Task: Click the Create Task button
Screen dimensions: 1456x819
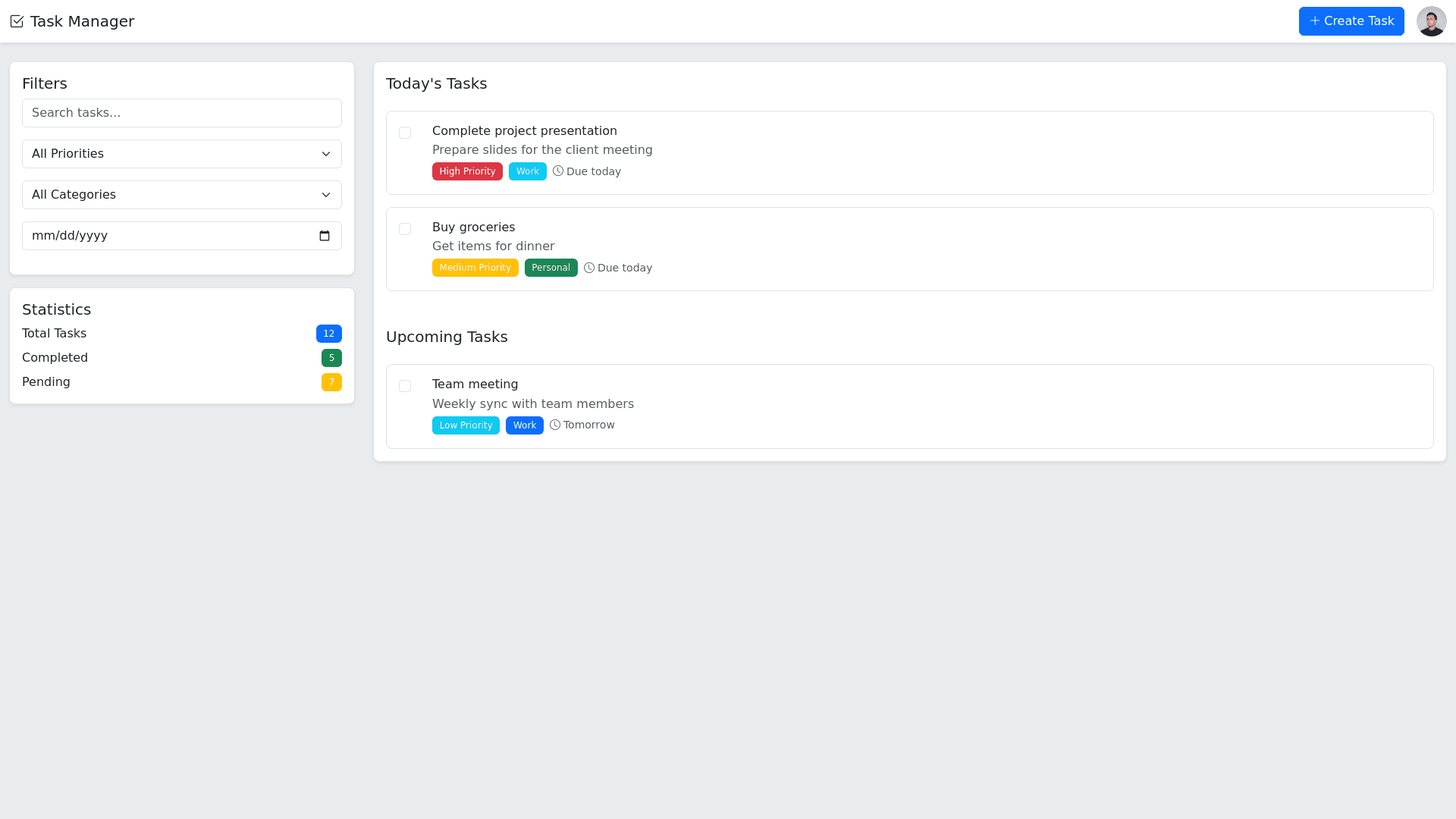Action: (1351, 21)
